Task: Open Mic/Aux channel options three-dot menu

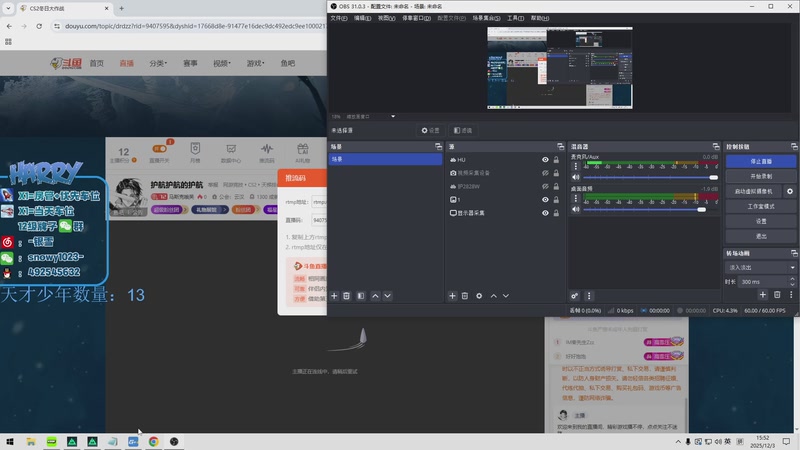Action: (576, 166)
